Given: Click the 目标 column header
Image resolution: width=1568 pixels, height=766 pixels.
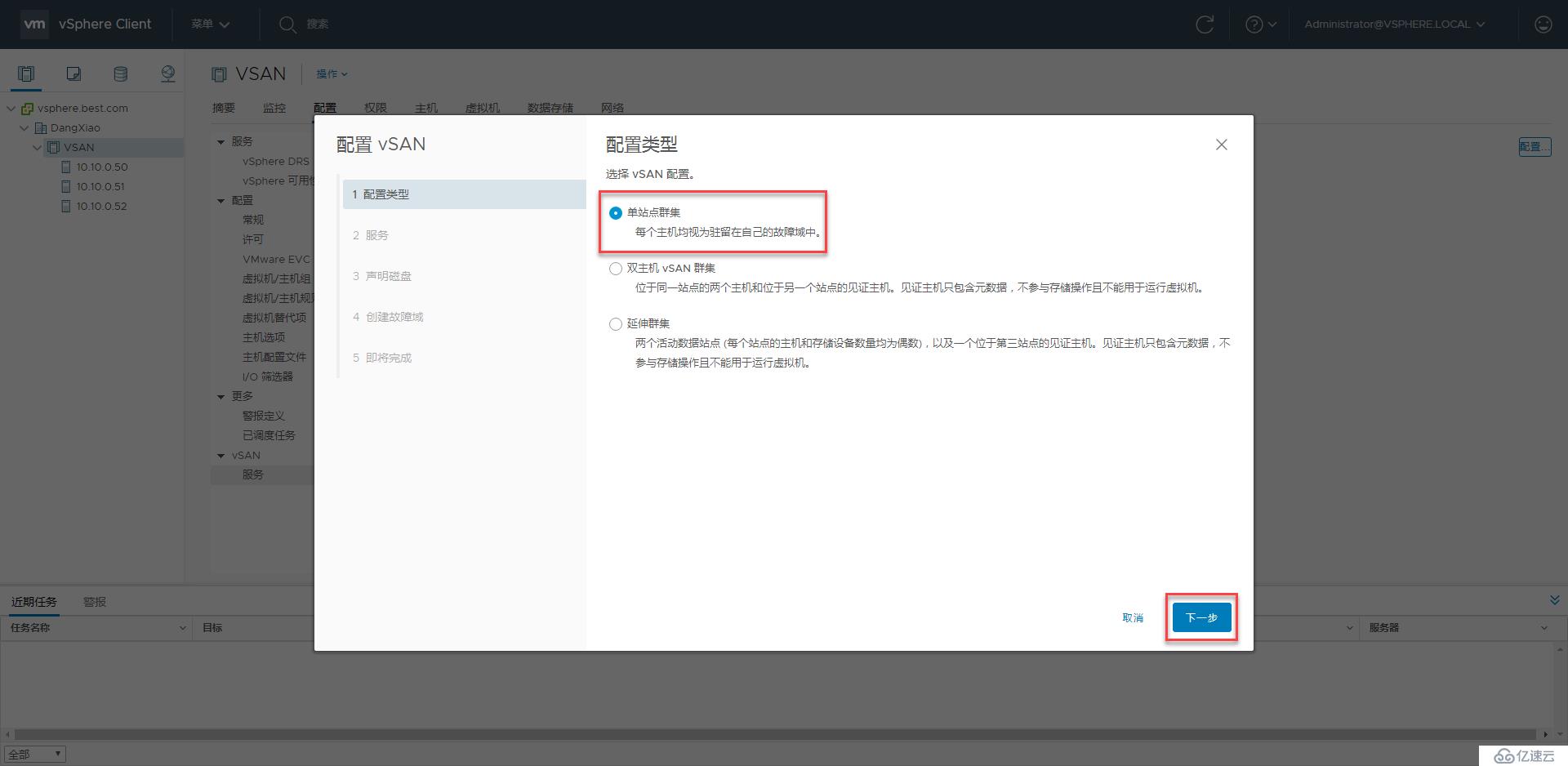Looking at the screenshot, I should pos(212,628).
